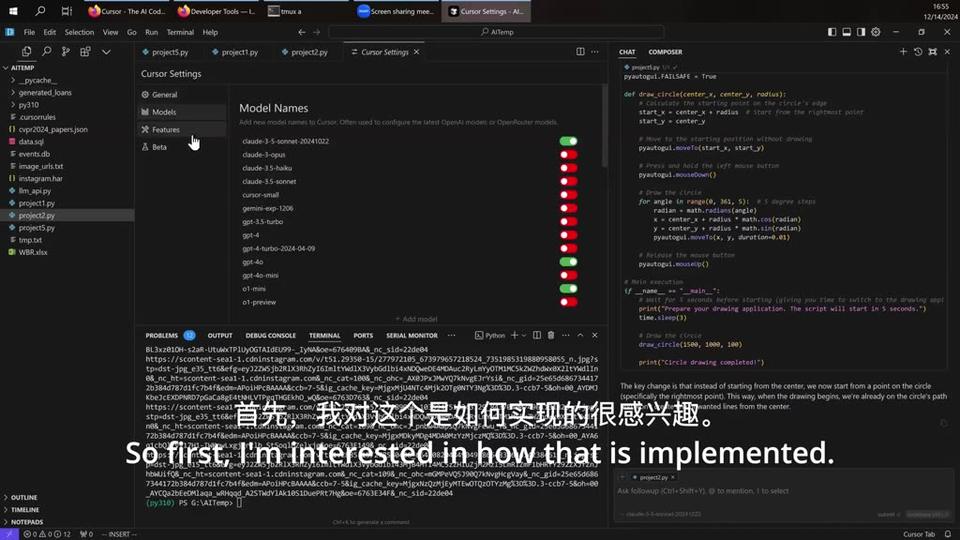Open the File menu
The height and width of the screenshot is (540, 960).
point(29,32)
